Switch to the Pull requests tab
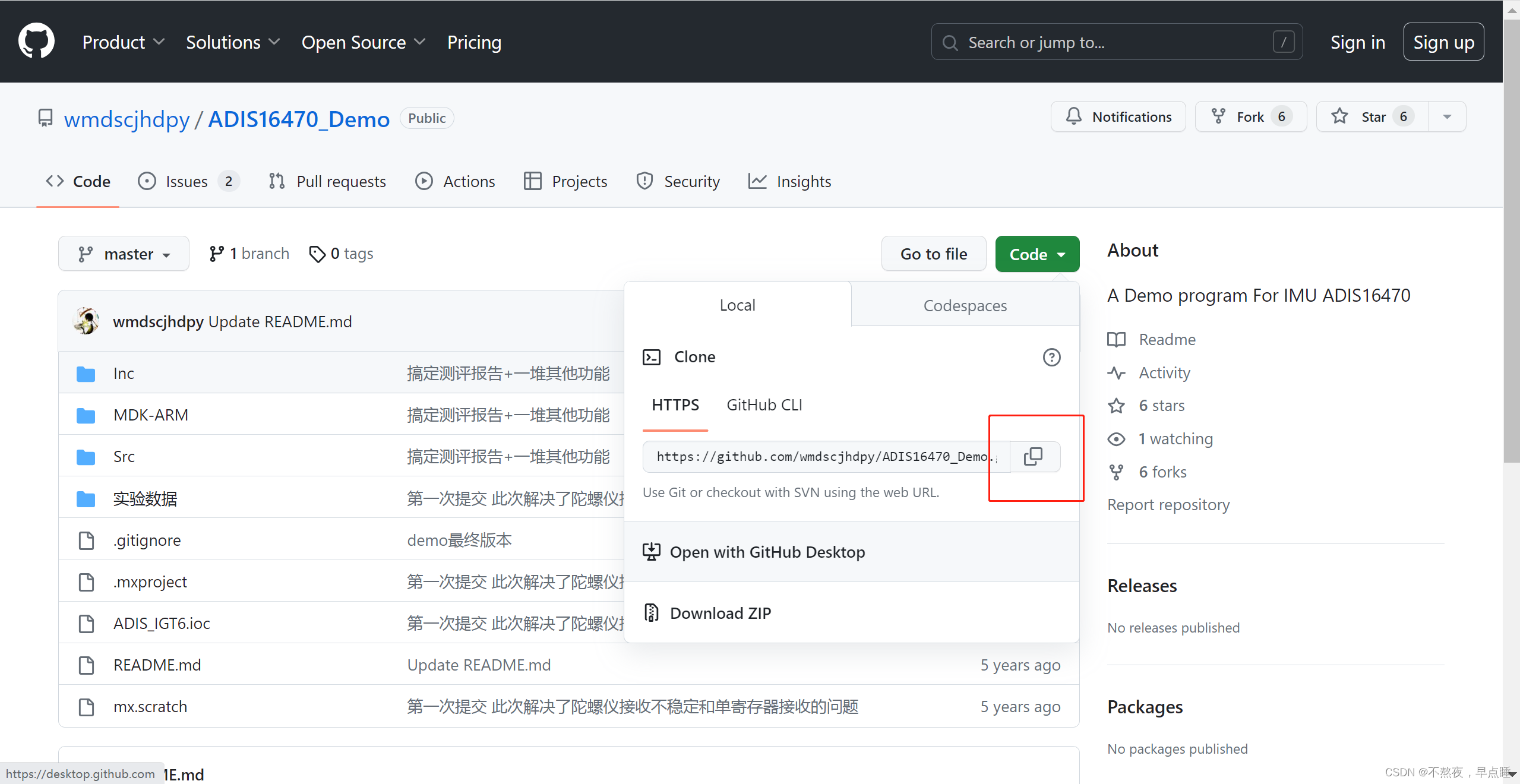Screen dimensions: 1520x784 (327, 181)
